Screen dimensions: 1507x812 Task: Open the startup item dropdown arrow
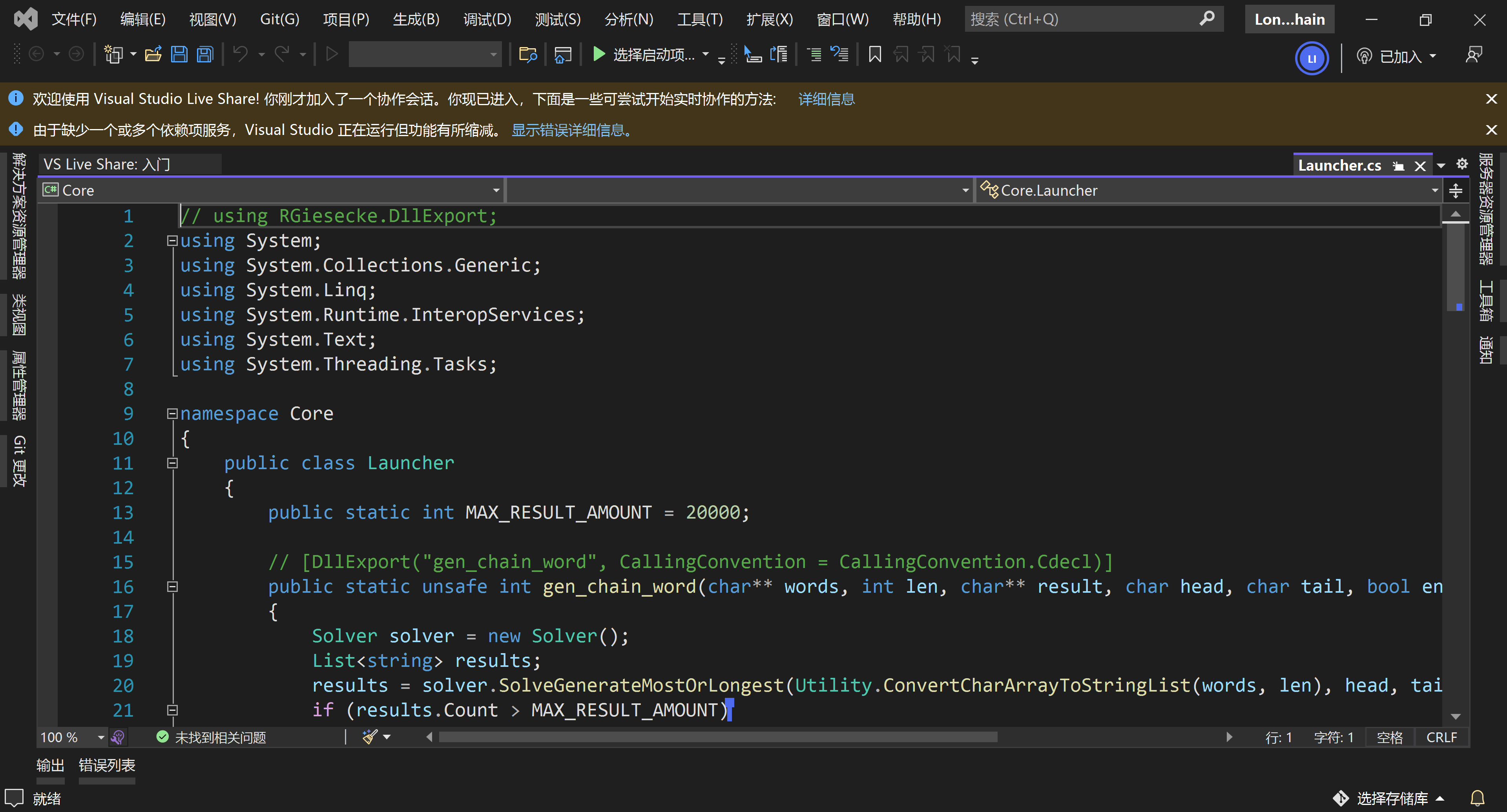tap(706, 55)
